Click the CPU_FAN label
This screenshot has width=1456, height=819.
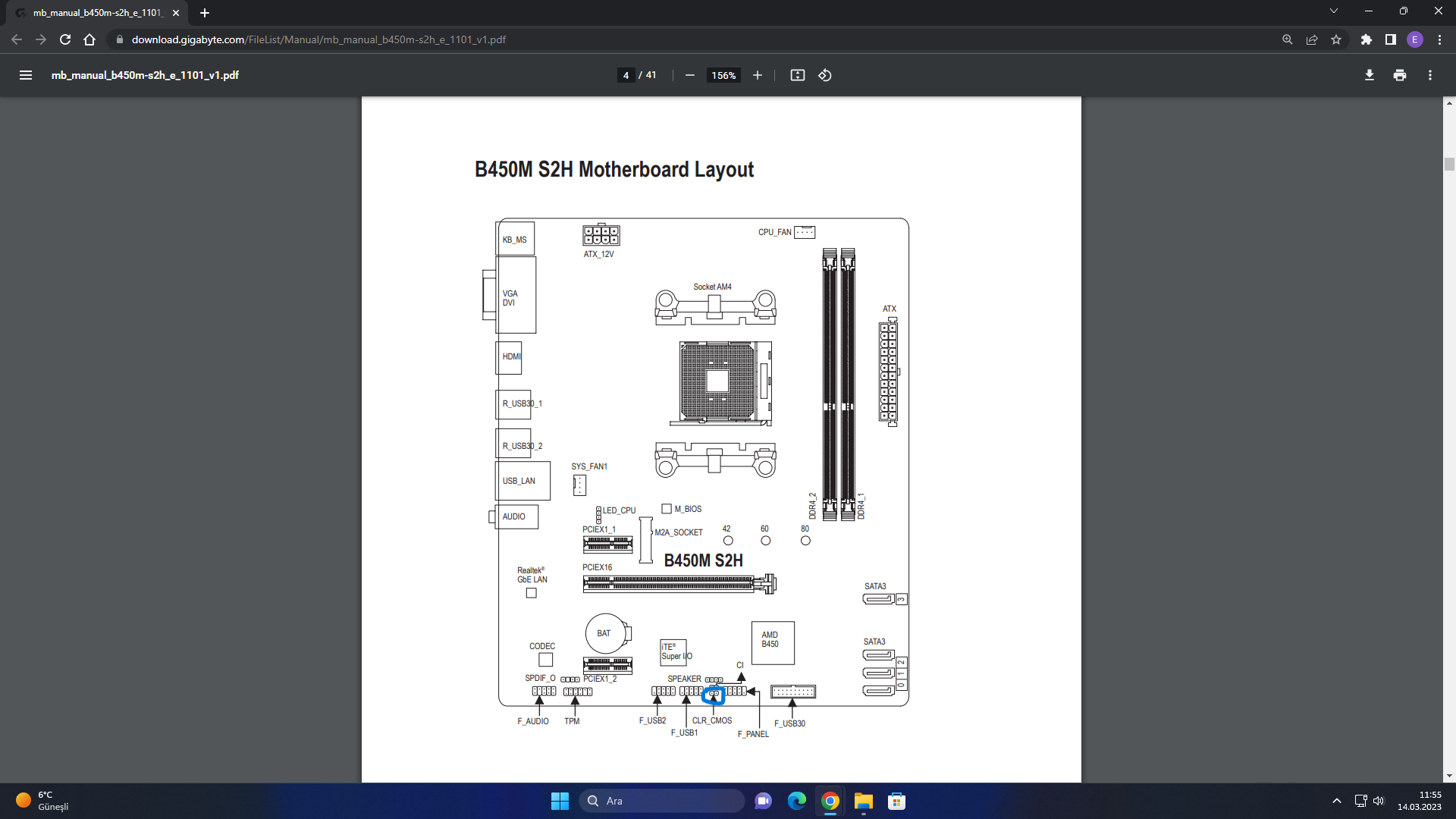tap(774, 232)
